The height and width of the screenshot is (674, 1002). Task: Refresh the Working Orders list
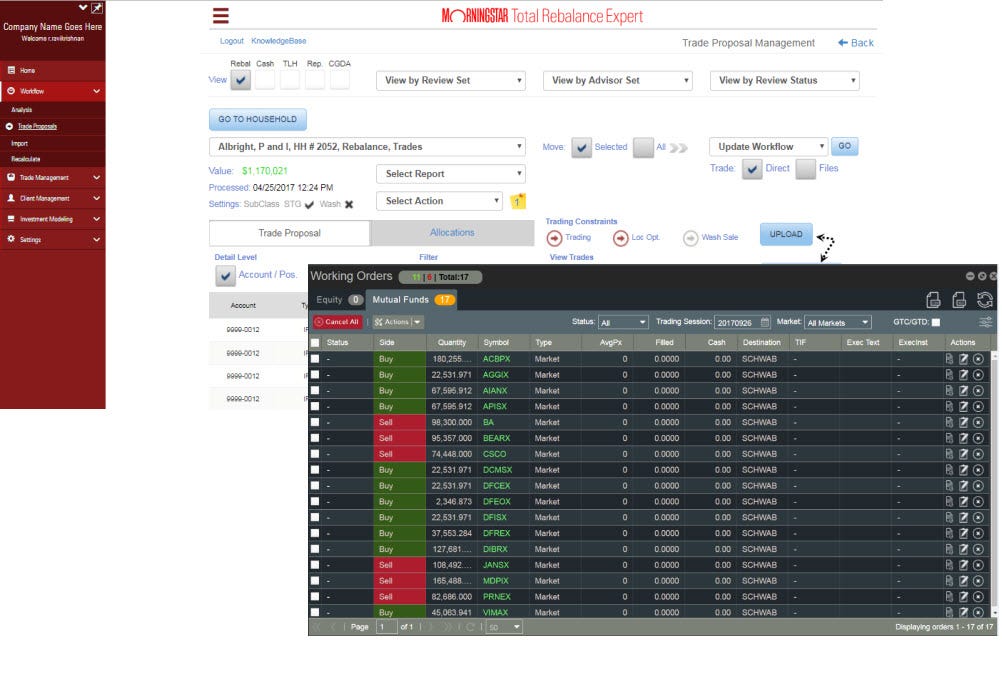pos(985,300)
